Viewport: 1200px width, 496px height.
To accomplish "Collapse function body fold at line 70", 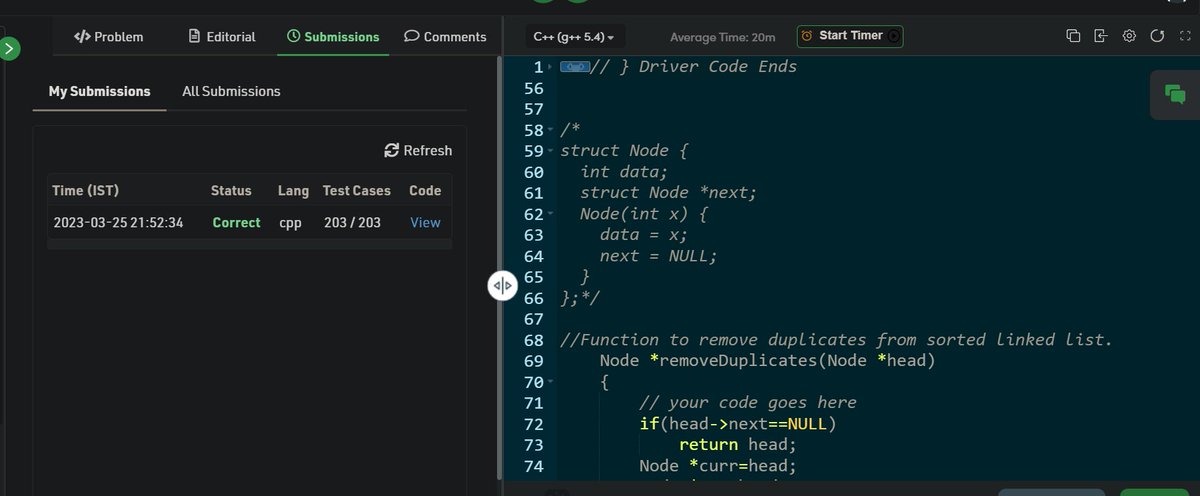I will coord(552,382).
